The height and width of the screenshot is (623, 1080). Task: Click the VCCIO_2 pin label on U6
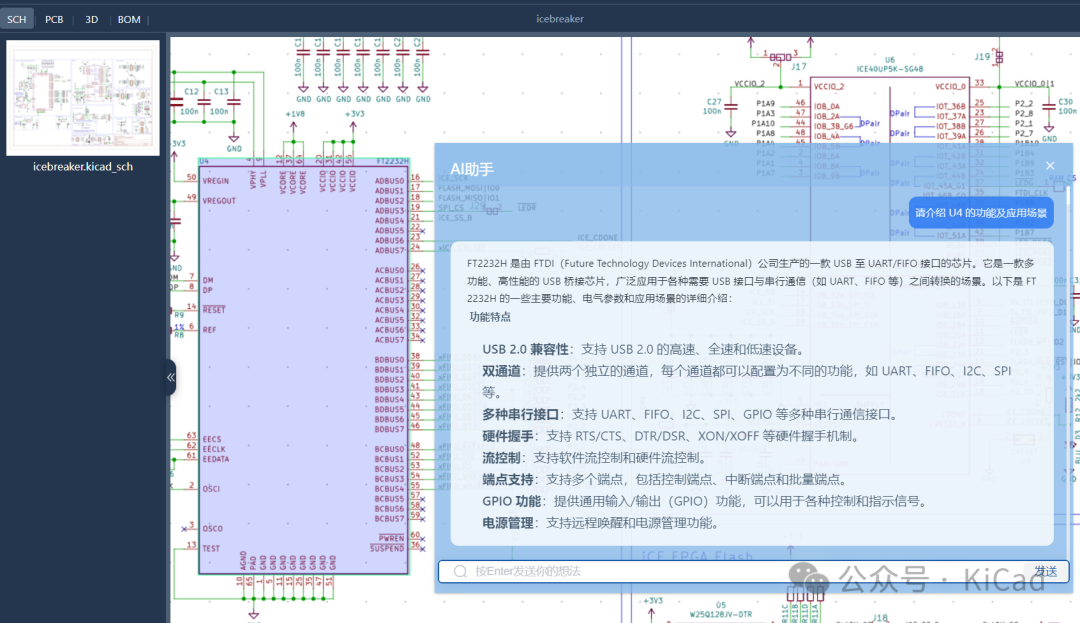[x=829, y=87]
